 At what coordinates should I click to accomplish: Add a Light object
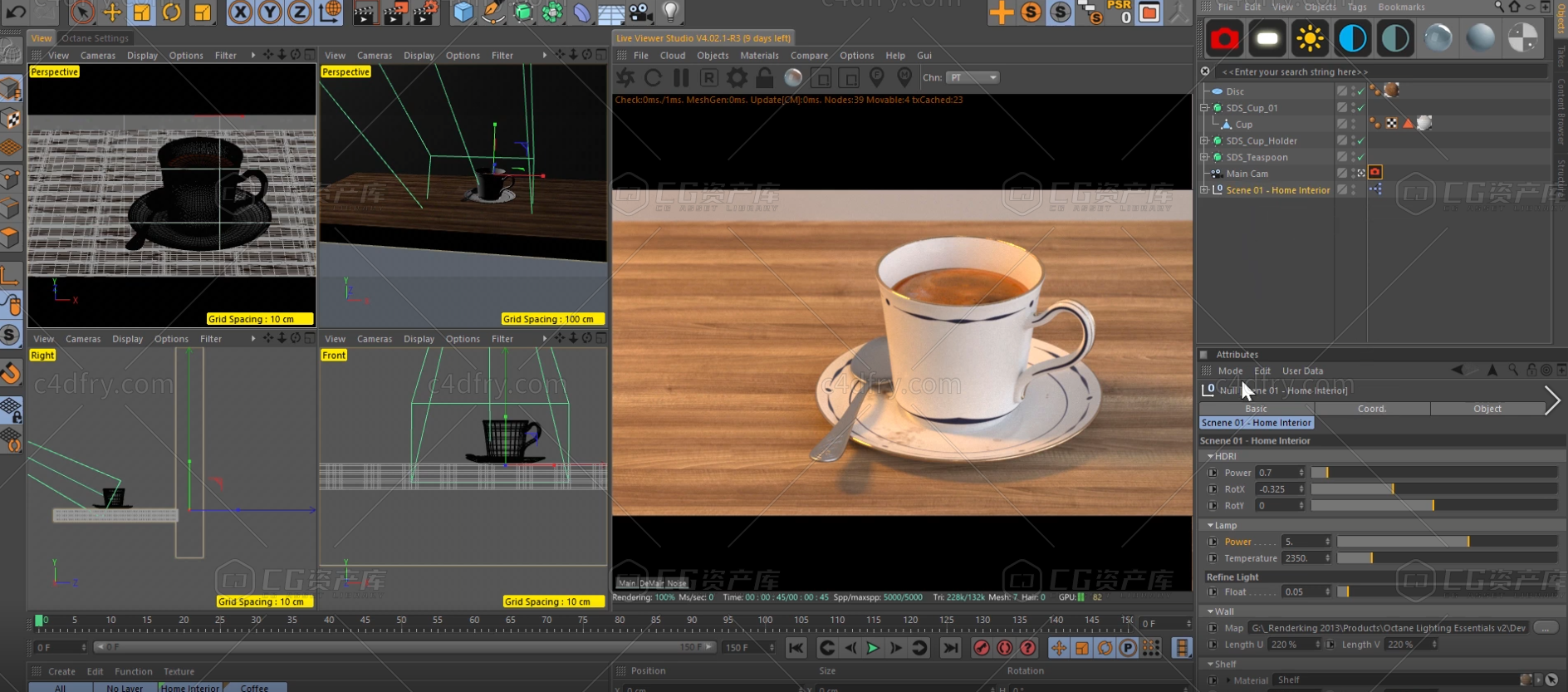[670, 12]
